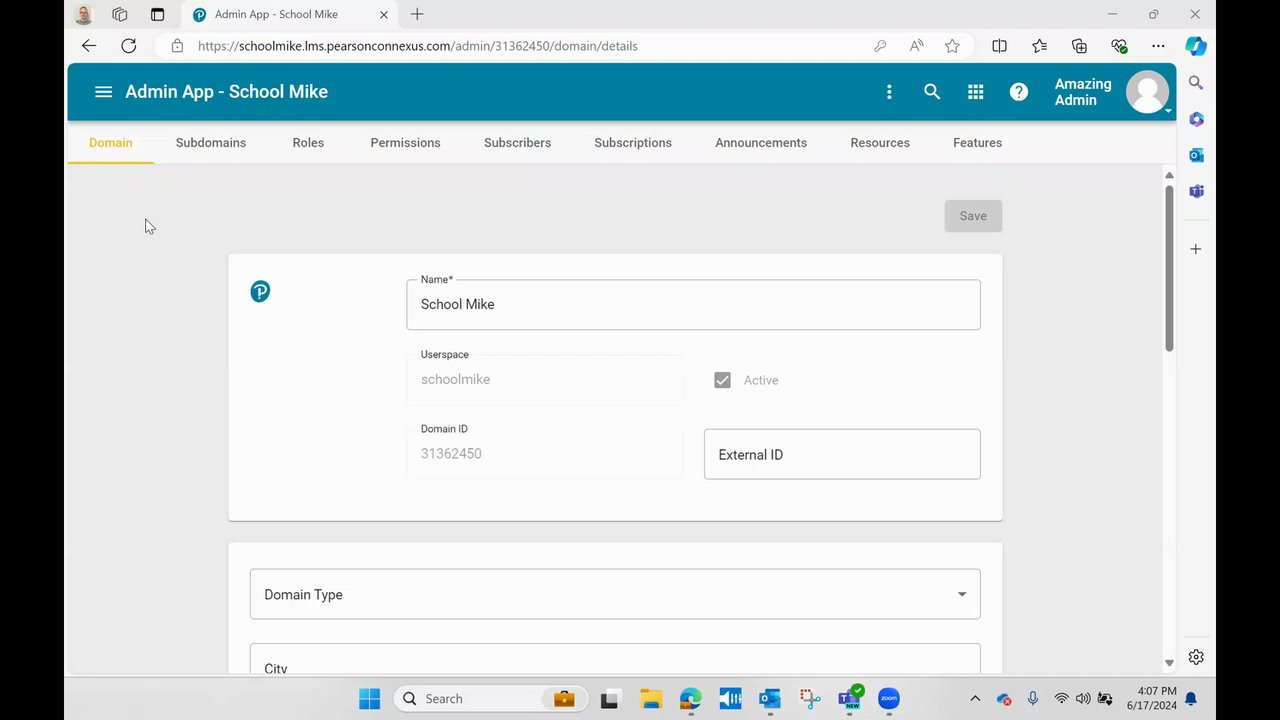Click the Domain ID value 31362450

tap(451, 454)
